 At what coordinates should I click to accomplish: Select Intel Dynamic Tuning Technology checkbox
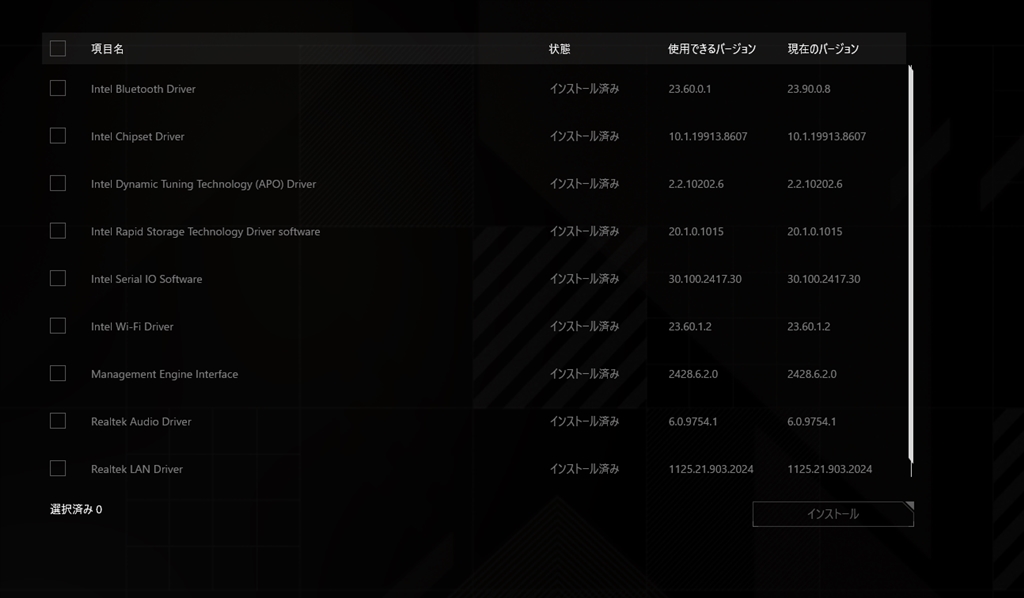point(57,183)
